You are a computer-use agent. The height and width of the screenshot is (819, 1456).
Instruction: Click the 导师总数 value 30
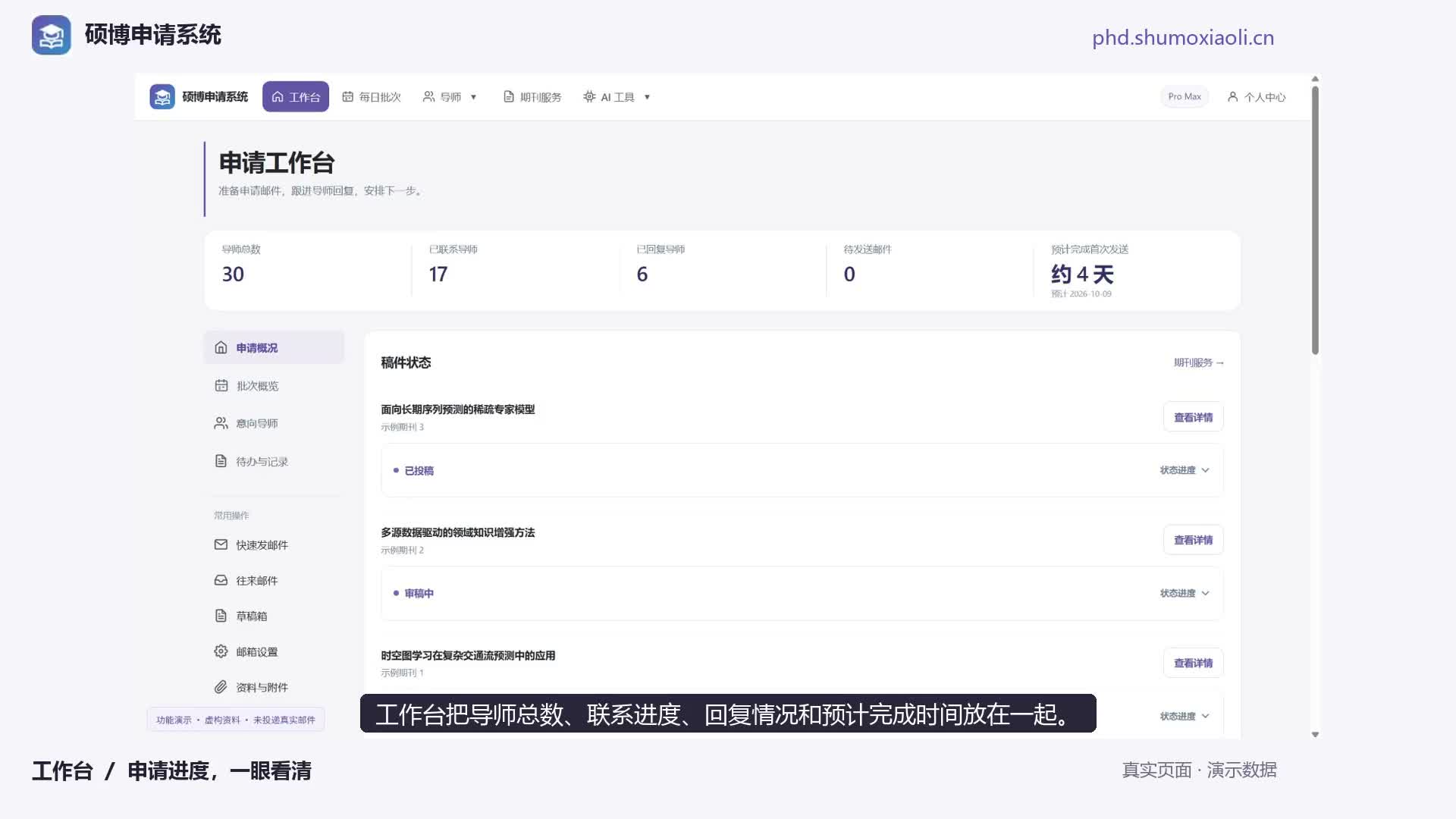point(233,275)
